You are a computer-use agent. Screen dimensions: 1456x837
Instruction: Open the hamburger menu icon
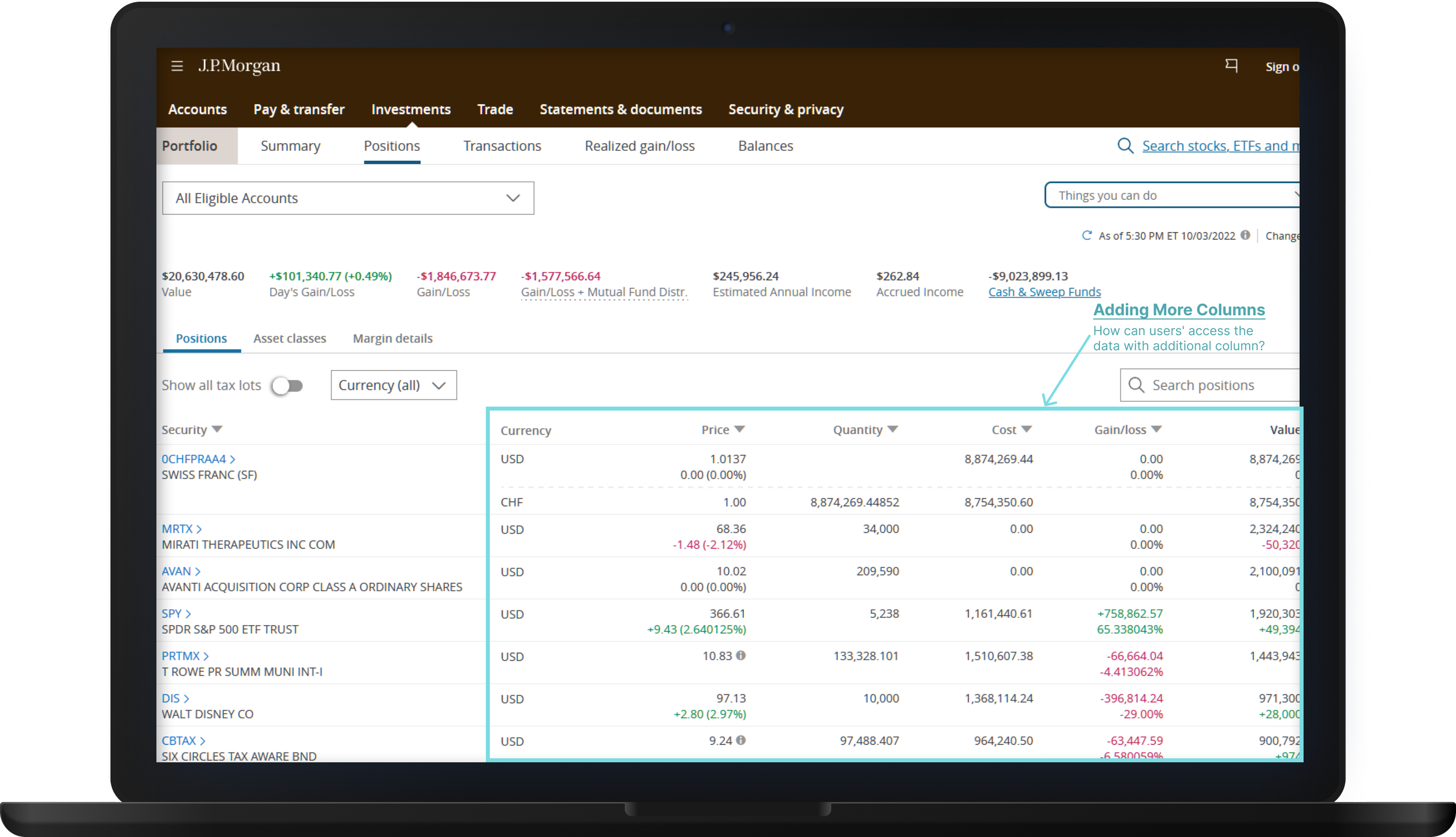click(177, 66)
